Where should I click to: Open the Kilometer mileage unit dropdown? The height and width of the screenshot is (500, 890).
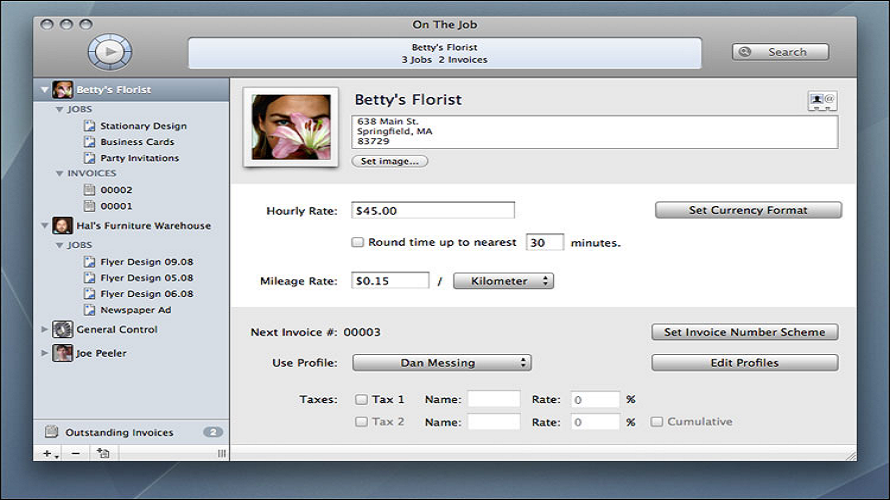click(503, 281)
